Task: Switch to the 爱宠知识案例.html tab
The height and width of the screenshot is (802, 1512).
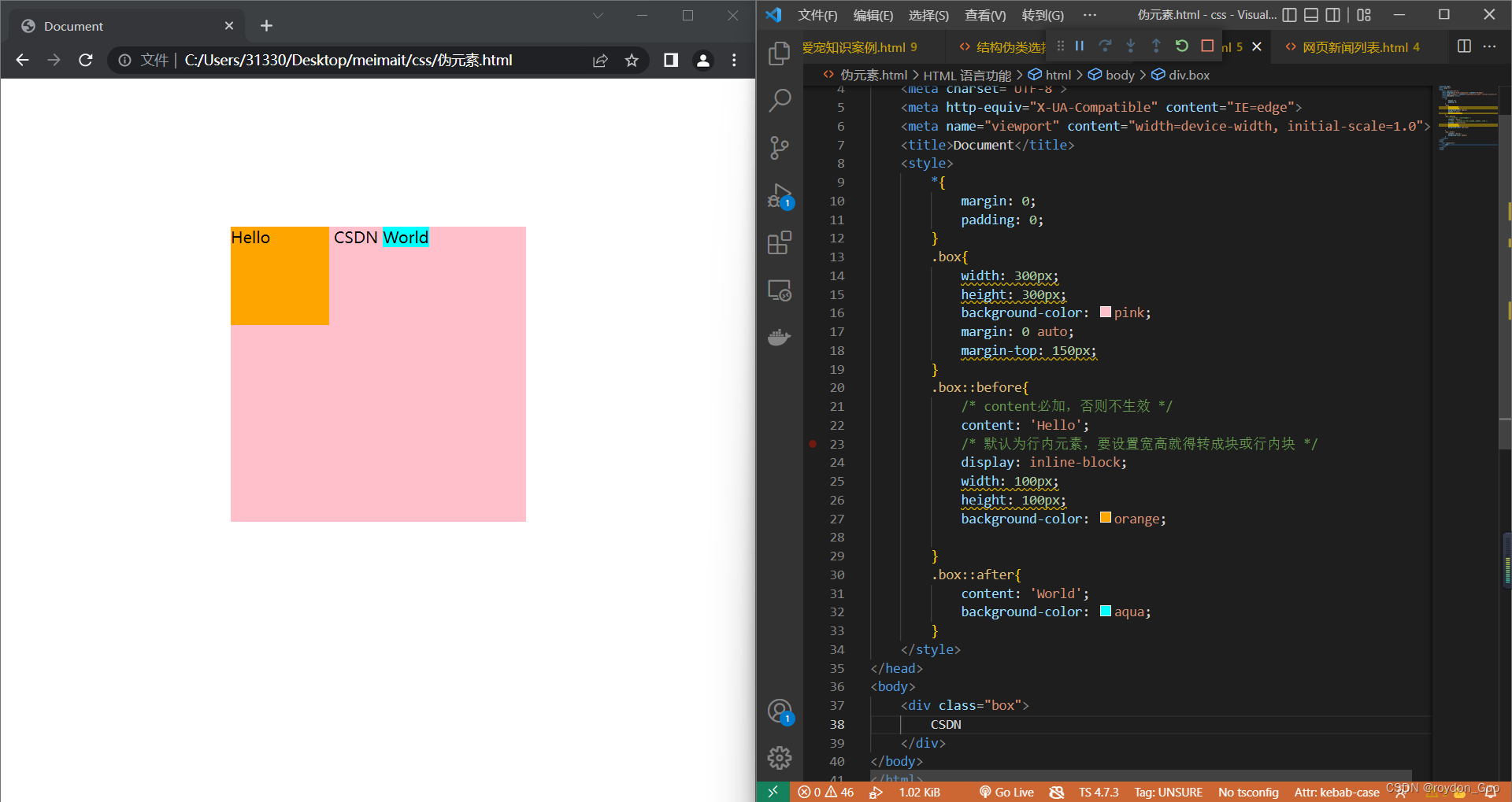Action: (x=861, y=47)
